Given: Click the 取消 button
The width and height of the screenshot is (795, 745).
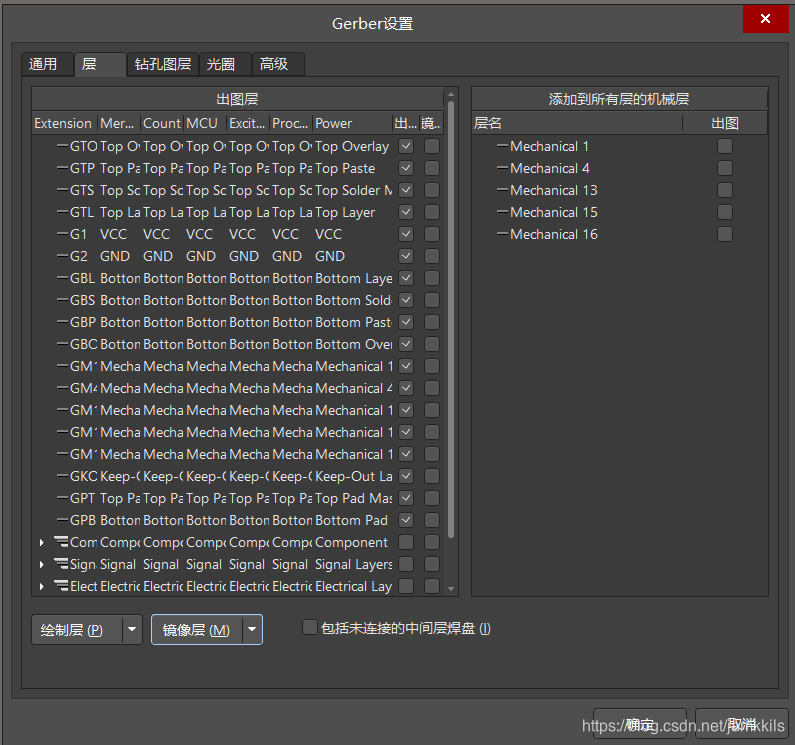Looking at the screenshot, I should [741, 724].
